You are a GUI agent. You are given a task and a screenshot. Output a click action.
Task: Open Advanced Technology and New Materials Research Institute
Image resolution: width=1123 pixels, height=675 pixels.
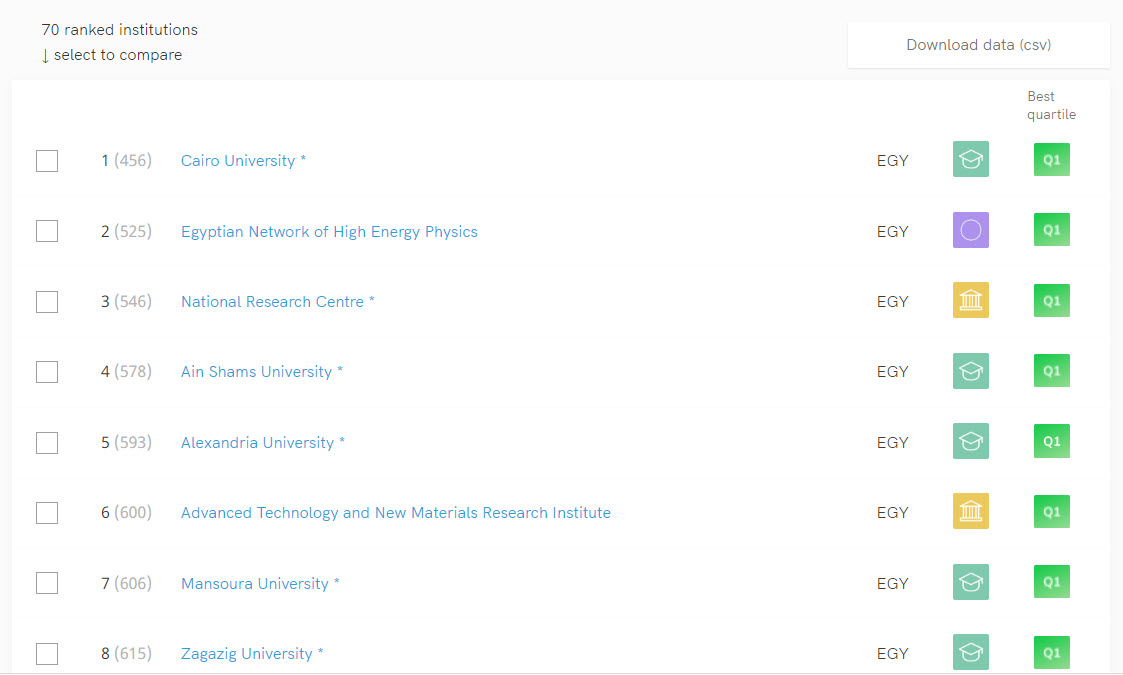click(x=395, y=513)
